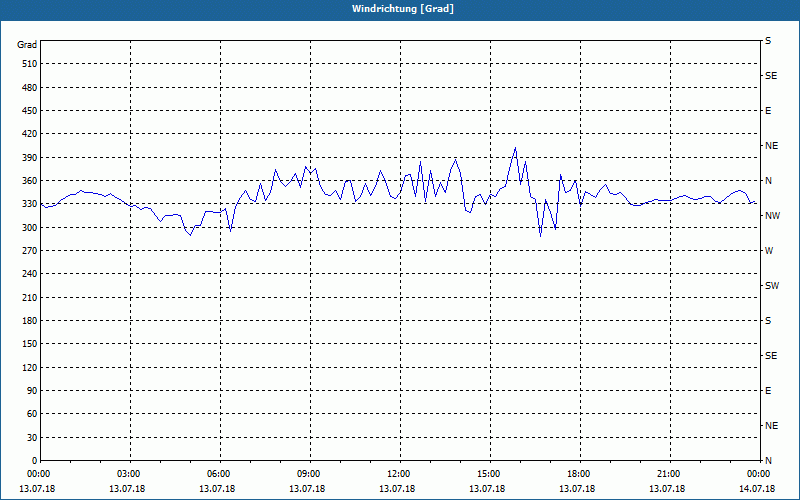800x500 pixels.
Task: Click the 180 y-axis value
Action: click(30, 321)
